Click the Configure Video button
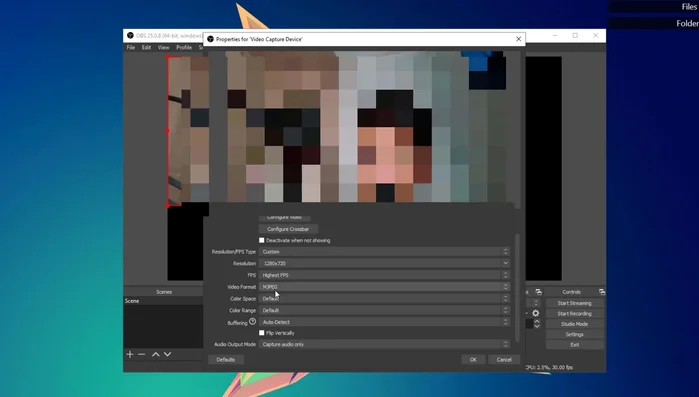This screenshot has height=397, width=699. (284, 217)
